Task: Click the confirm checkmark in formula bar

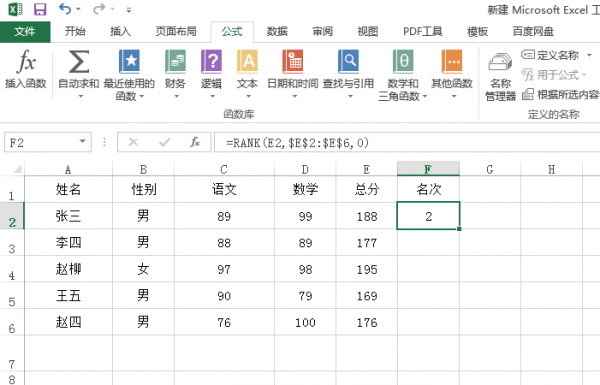Action: pos(165,142)
